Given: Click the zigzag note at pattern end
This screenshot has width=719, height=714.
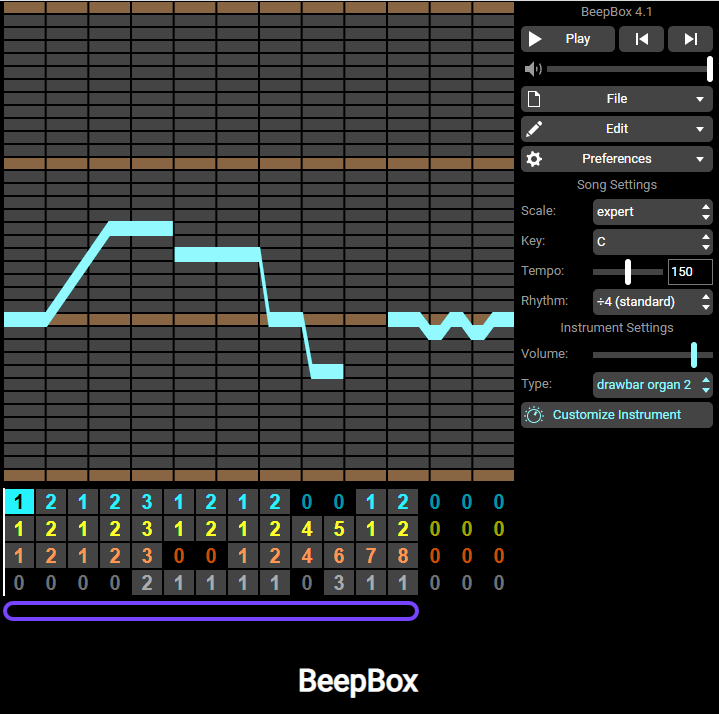Looking at the screenshot, I should tap(451, 326).
